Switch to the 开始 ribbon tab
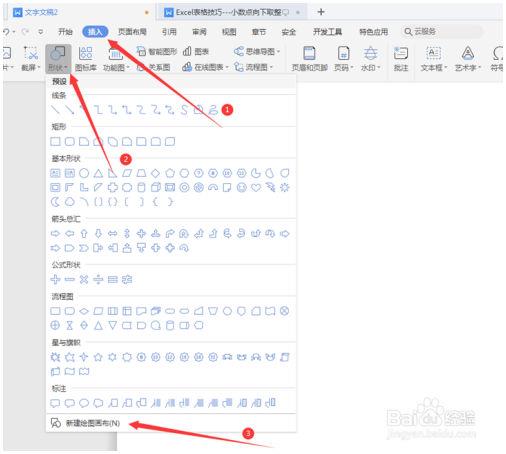This screenshot has width=506, height=454. [65, 32]
